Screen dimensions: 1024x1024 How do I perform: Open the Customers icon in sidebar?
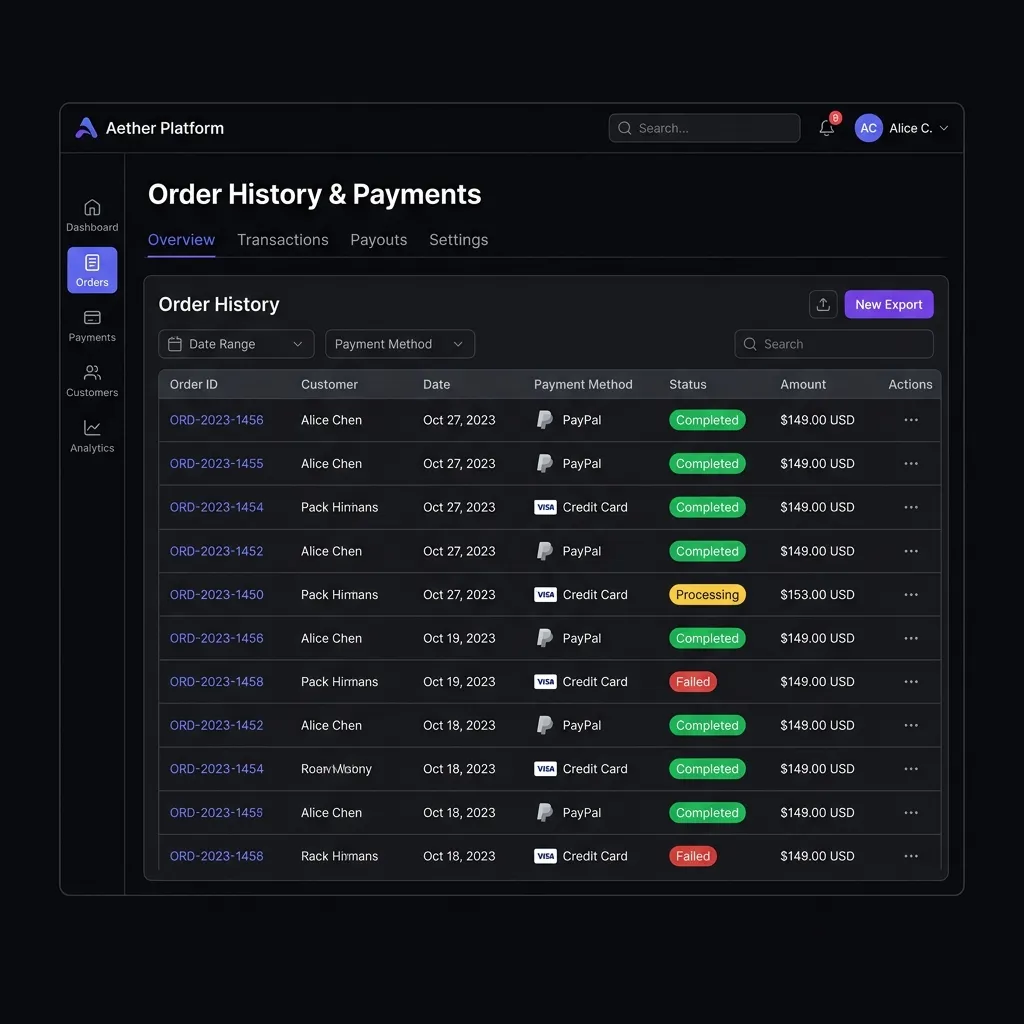click(x=92, y=373)
